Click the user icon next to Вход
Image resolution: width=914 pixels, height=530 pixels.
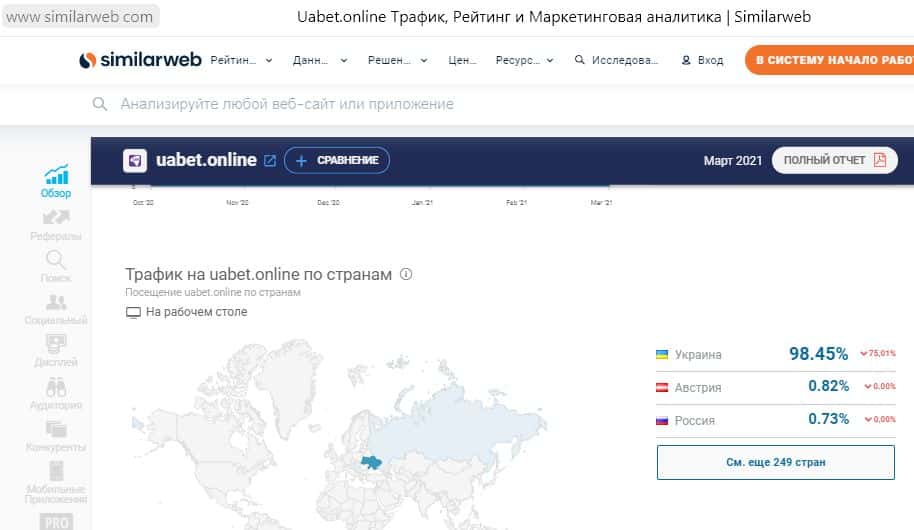686,60
